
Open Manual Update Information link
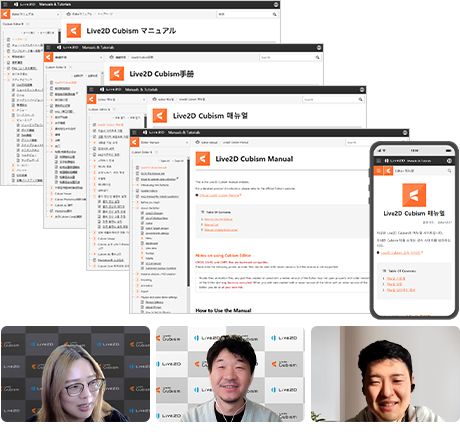[x=221, y=230]
